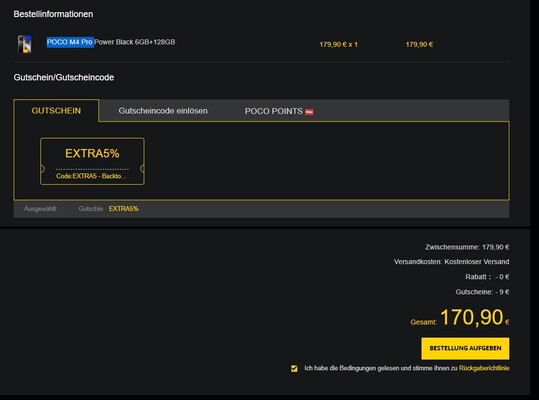
Task: Click the selected coupon EXTRA5% label
Action: click(x=124, y=209)
